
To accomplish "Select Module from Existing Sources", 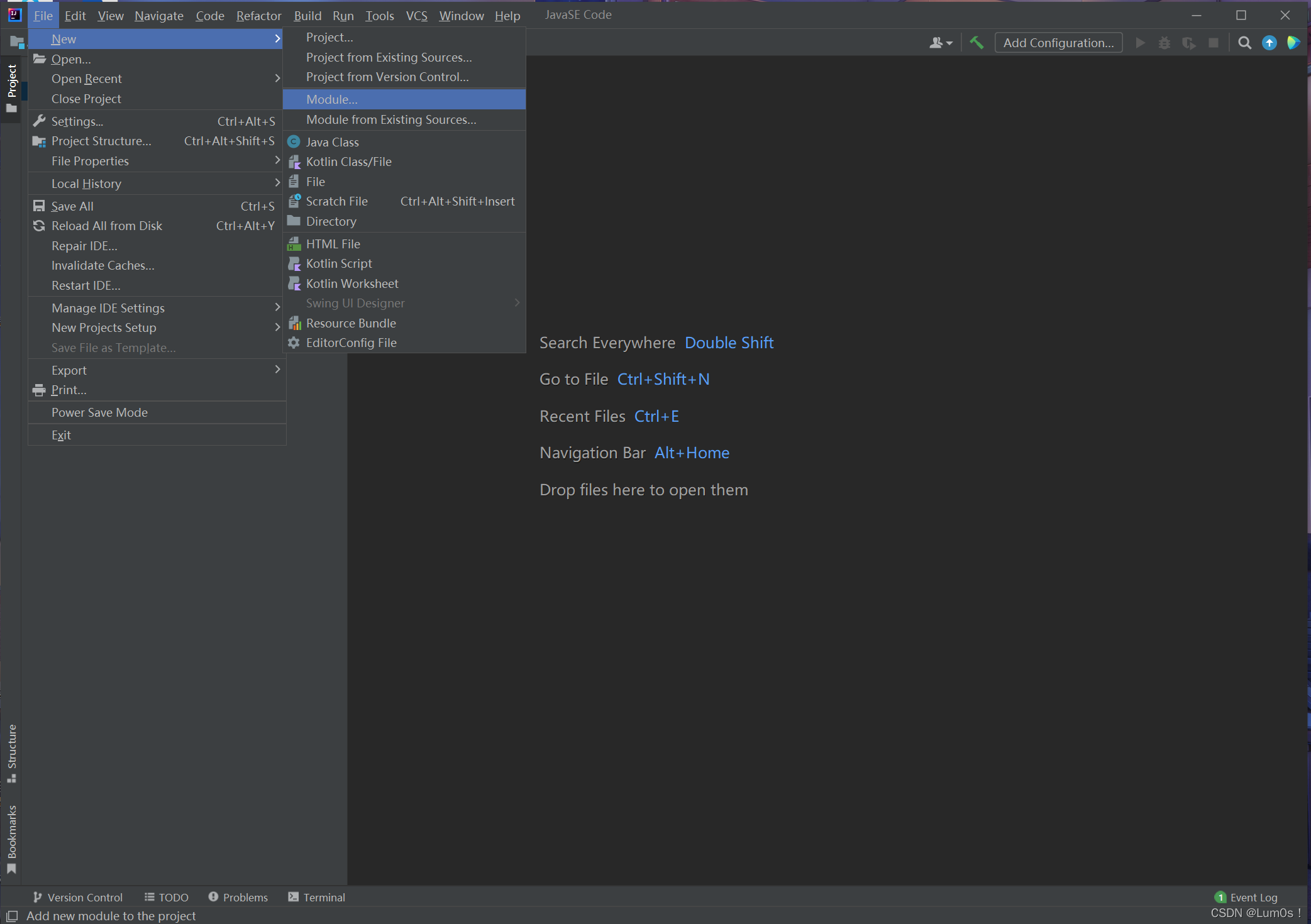I will coord(404,119).
